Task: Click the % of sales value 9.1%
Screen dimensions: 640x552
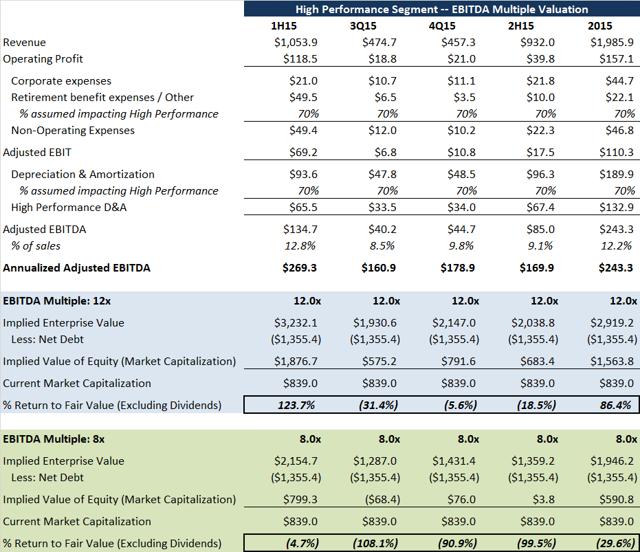Action: click(540, 246)
